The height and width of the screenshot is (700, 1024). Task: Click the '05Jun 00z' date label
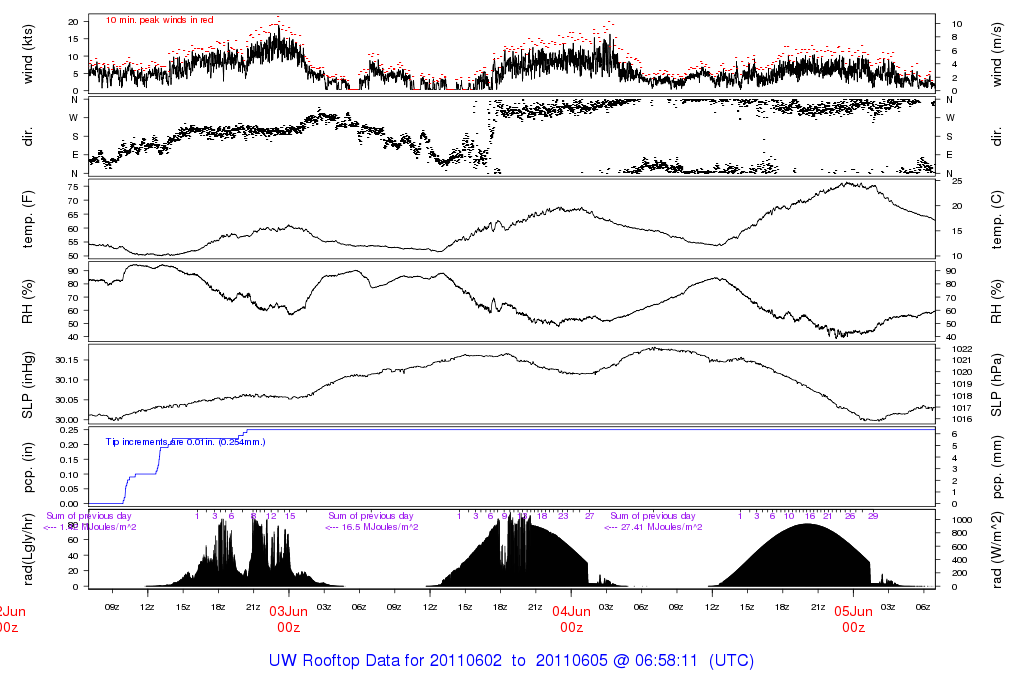tap(854, 619)
